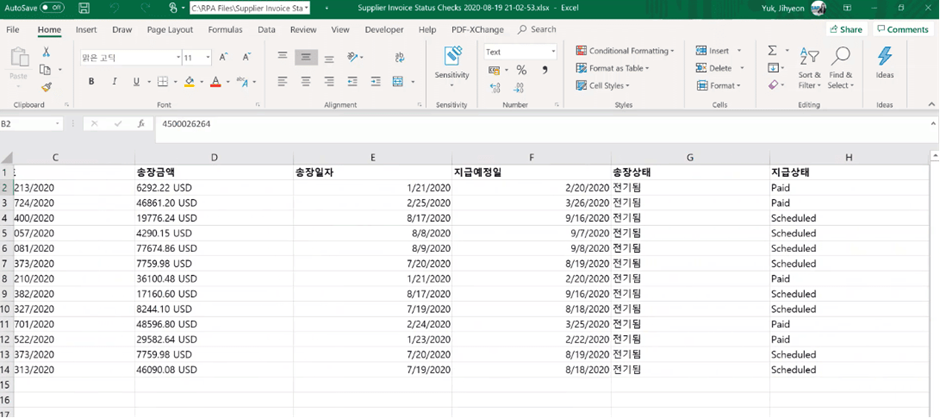
Task: Click the Fill Color bucket icon
Action: 189,81
